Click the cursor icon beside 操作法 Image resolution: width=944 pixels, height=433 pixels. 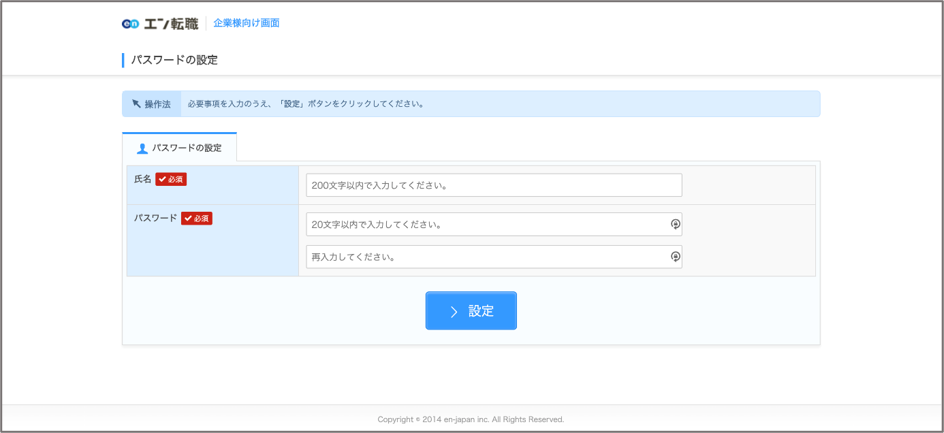point(136,104)
